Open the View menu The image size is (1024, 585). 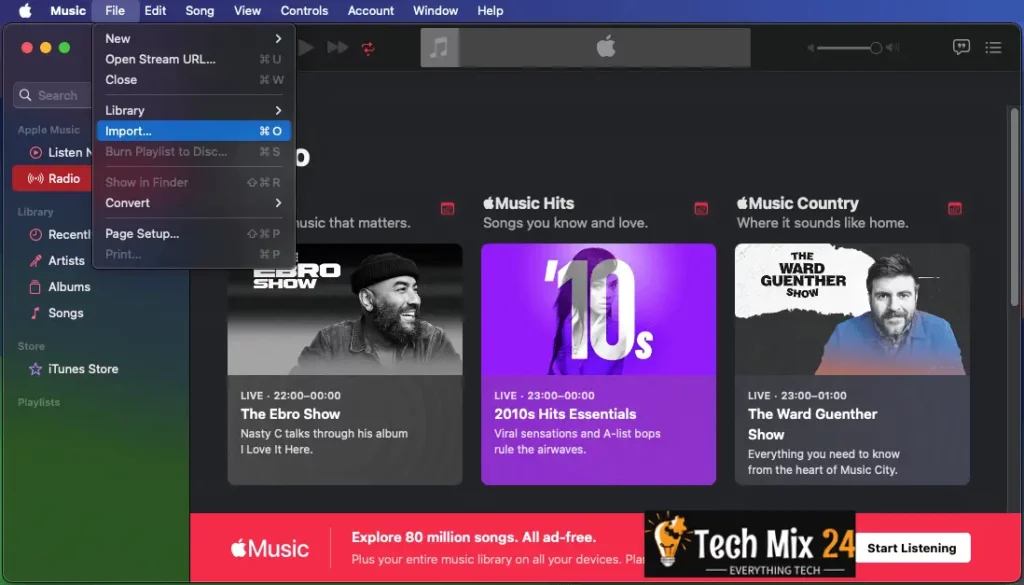click(x=248, y=10)
